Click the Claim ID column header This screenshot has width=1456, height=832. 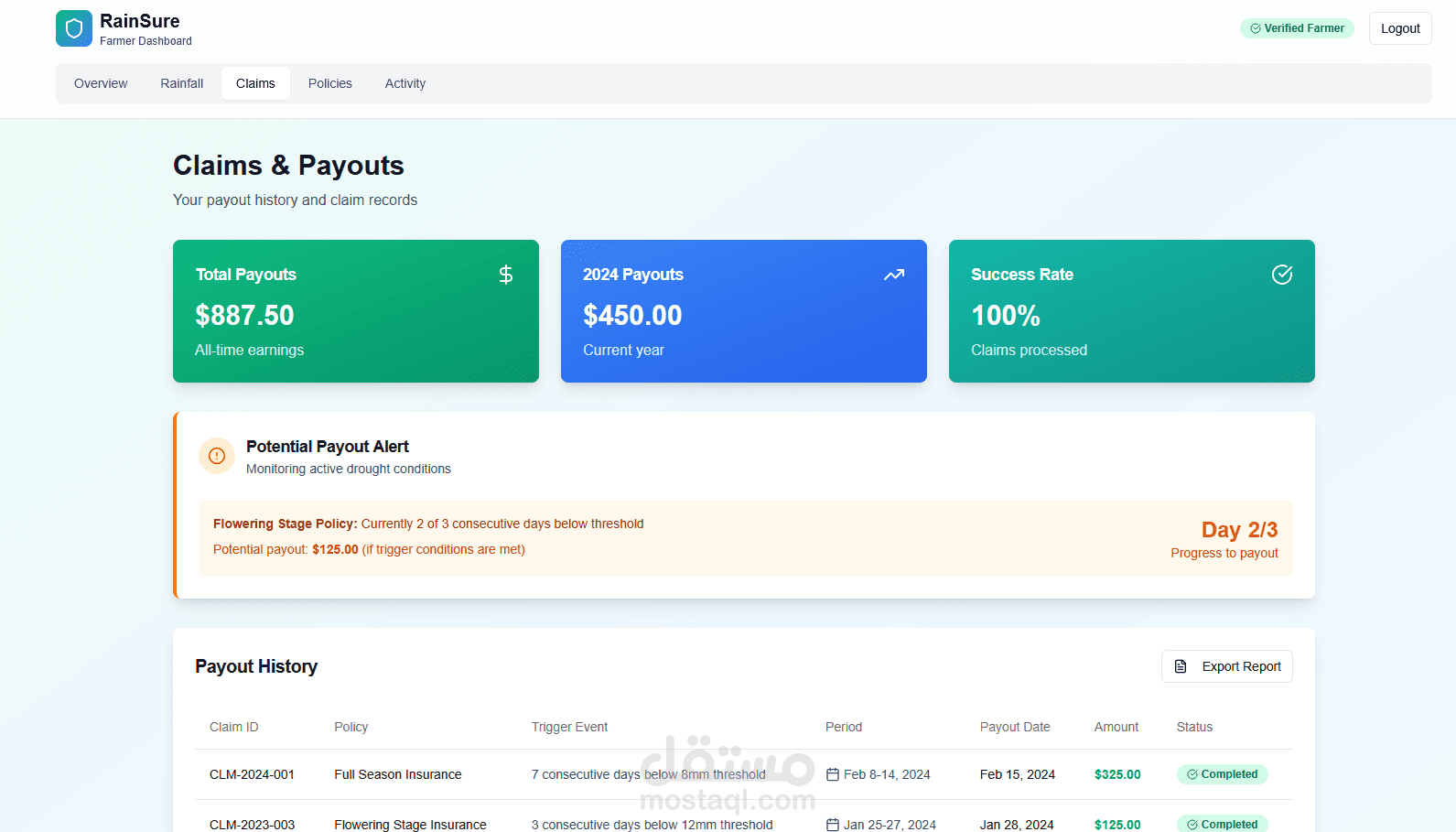click(234, 727)
